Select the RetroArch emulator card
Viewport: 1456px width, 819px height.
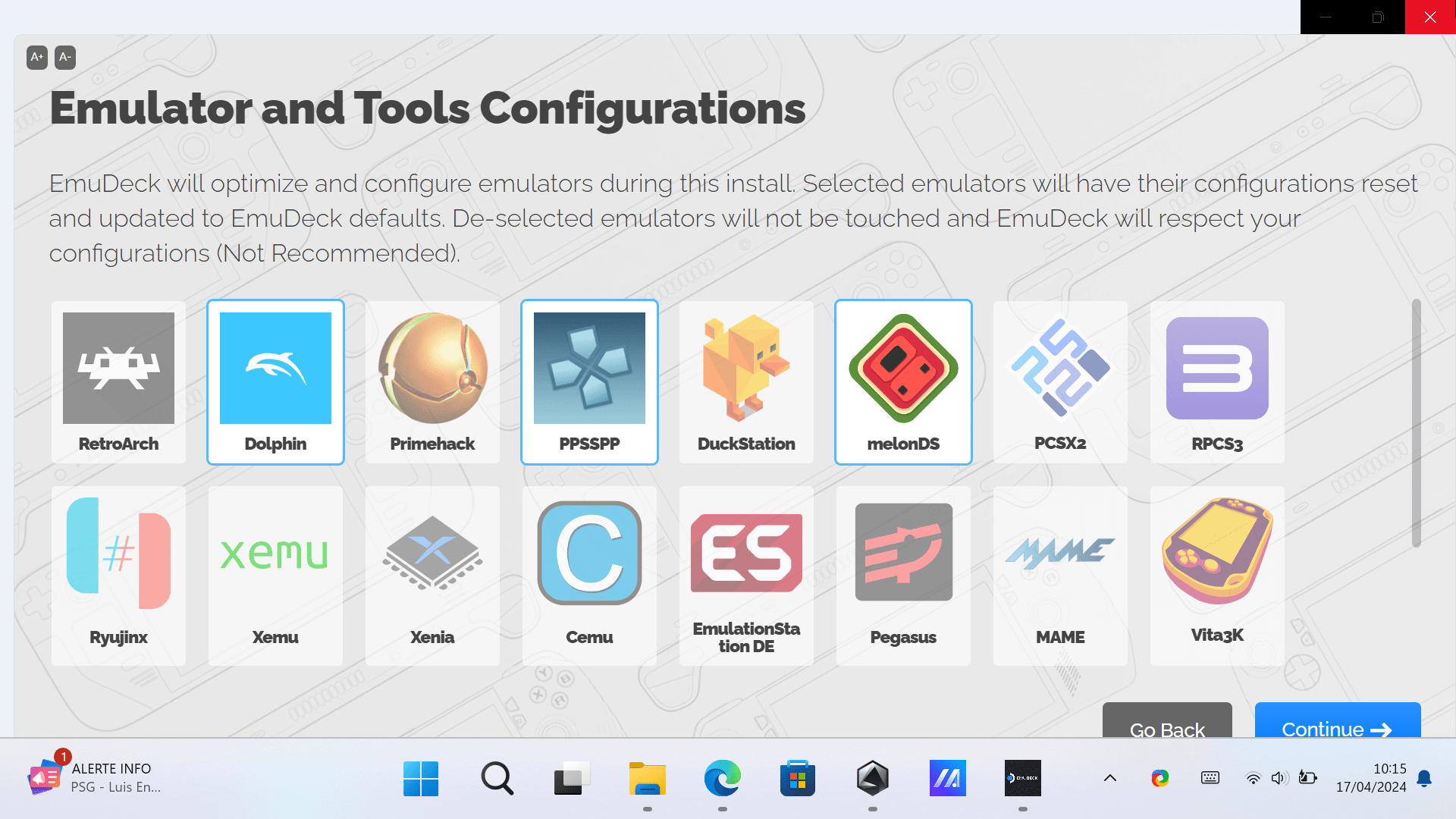(118, 382)
